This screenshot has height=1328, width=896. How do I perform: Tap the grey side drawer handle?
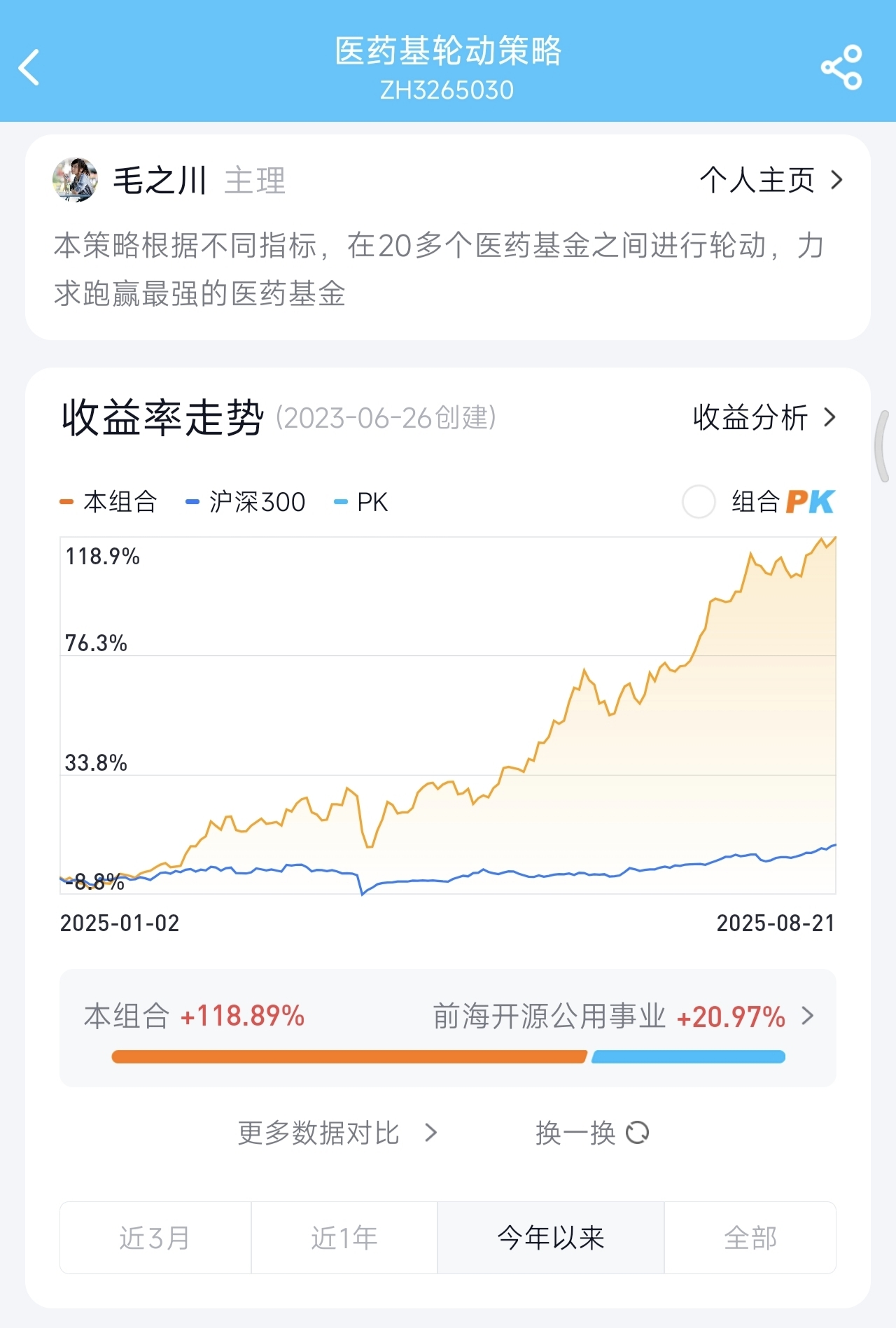pos(883,446)
